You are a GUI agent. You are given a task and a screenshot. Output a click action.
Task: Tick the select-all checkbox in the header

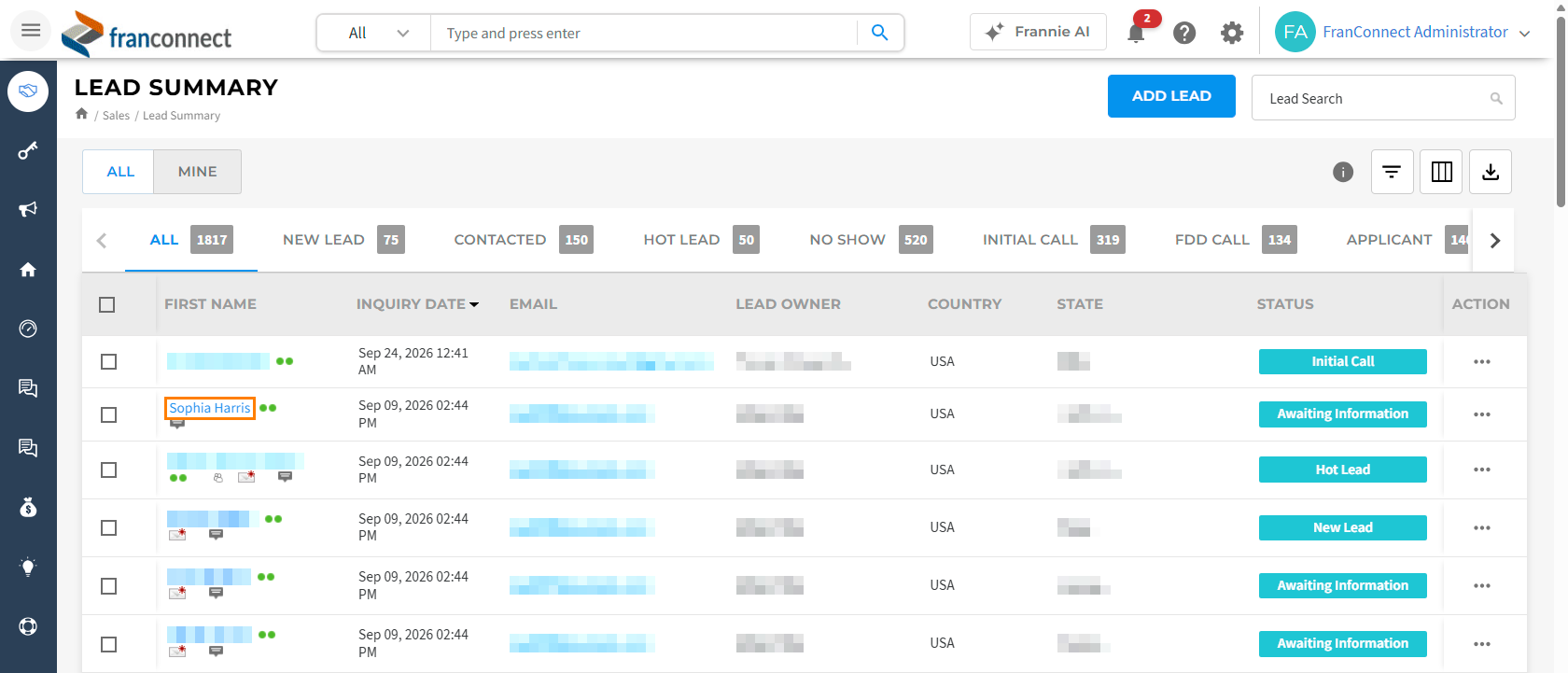[107, 304]
